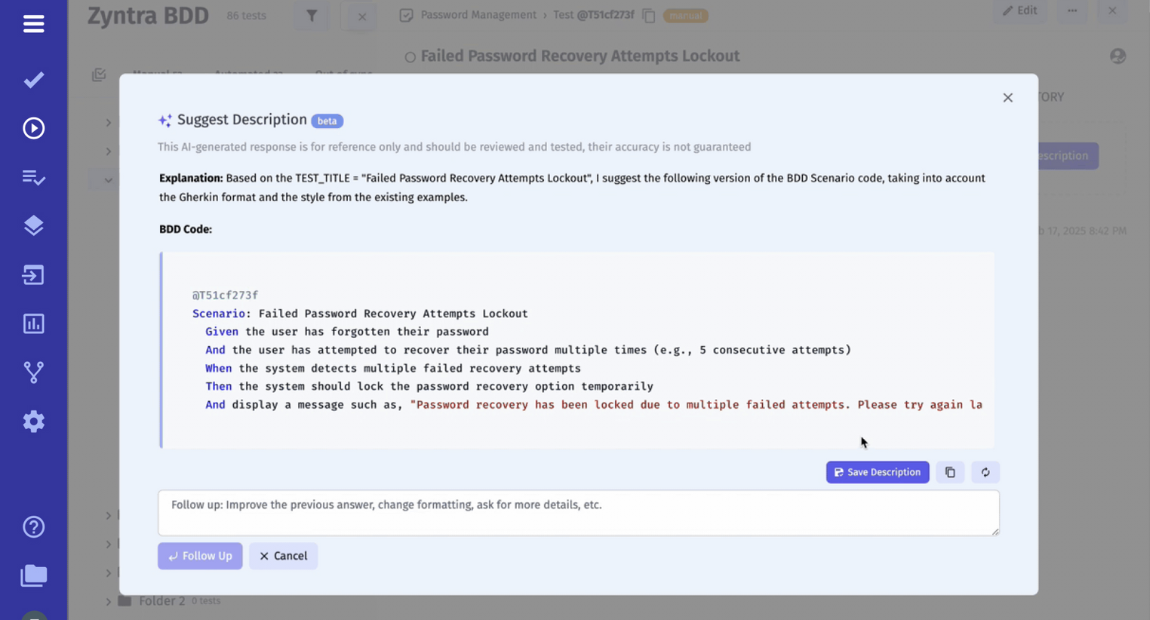Open the Settings gear in the sidebar

[x=33, y=421]
